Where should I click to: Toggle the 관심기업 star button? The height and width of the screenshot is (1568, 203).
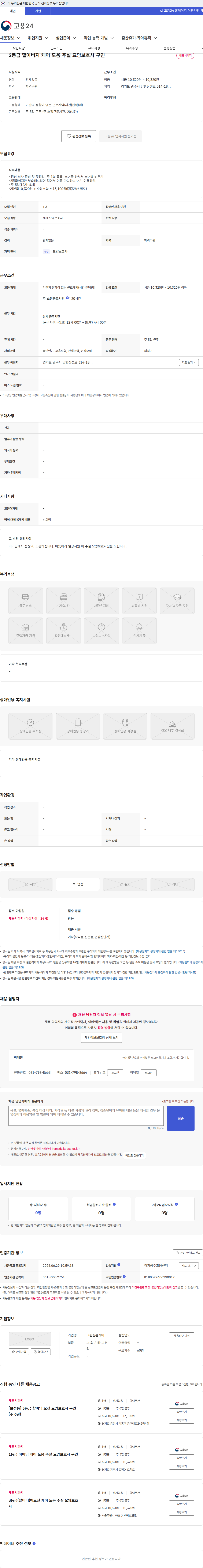19,1352
